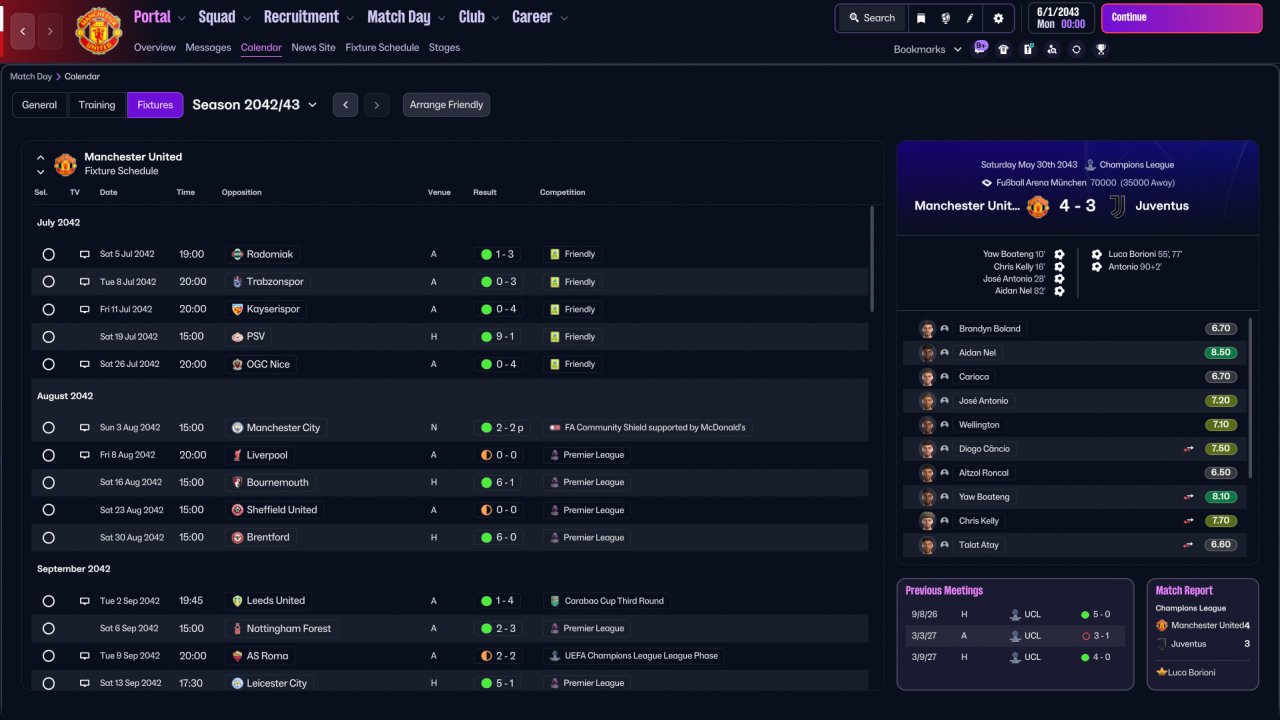Screen dimensions: 1280x720
Task: Open the shirt bookmark icon
Action: point(1004,49)
